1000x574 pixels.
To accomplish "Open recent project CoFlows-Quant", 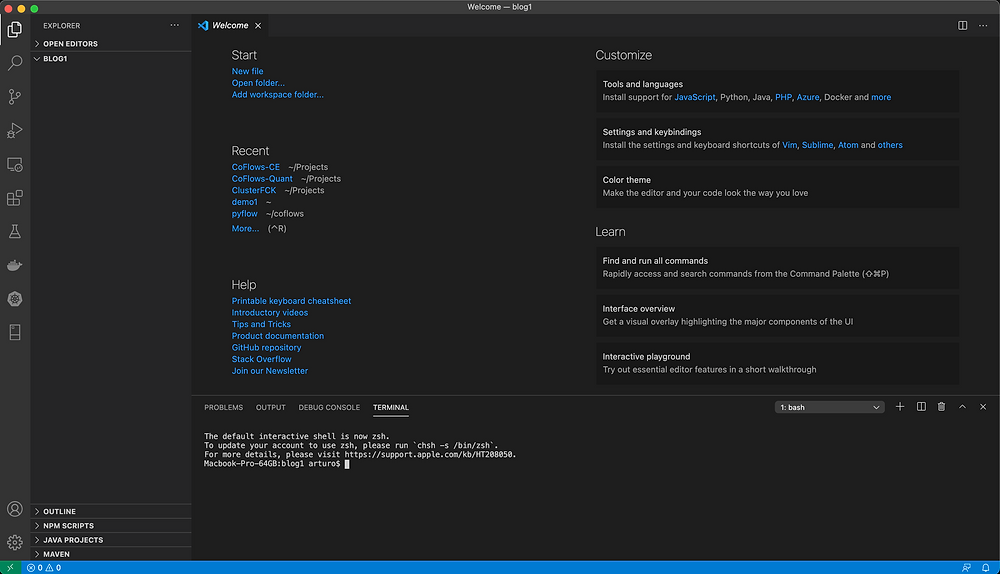I will tap(262, 179).
